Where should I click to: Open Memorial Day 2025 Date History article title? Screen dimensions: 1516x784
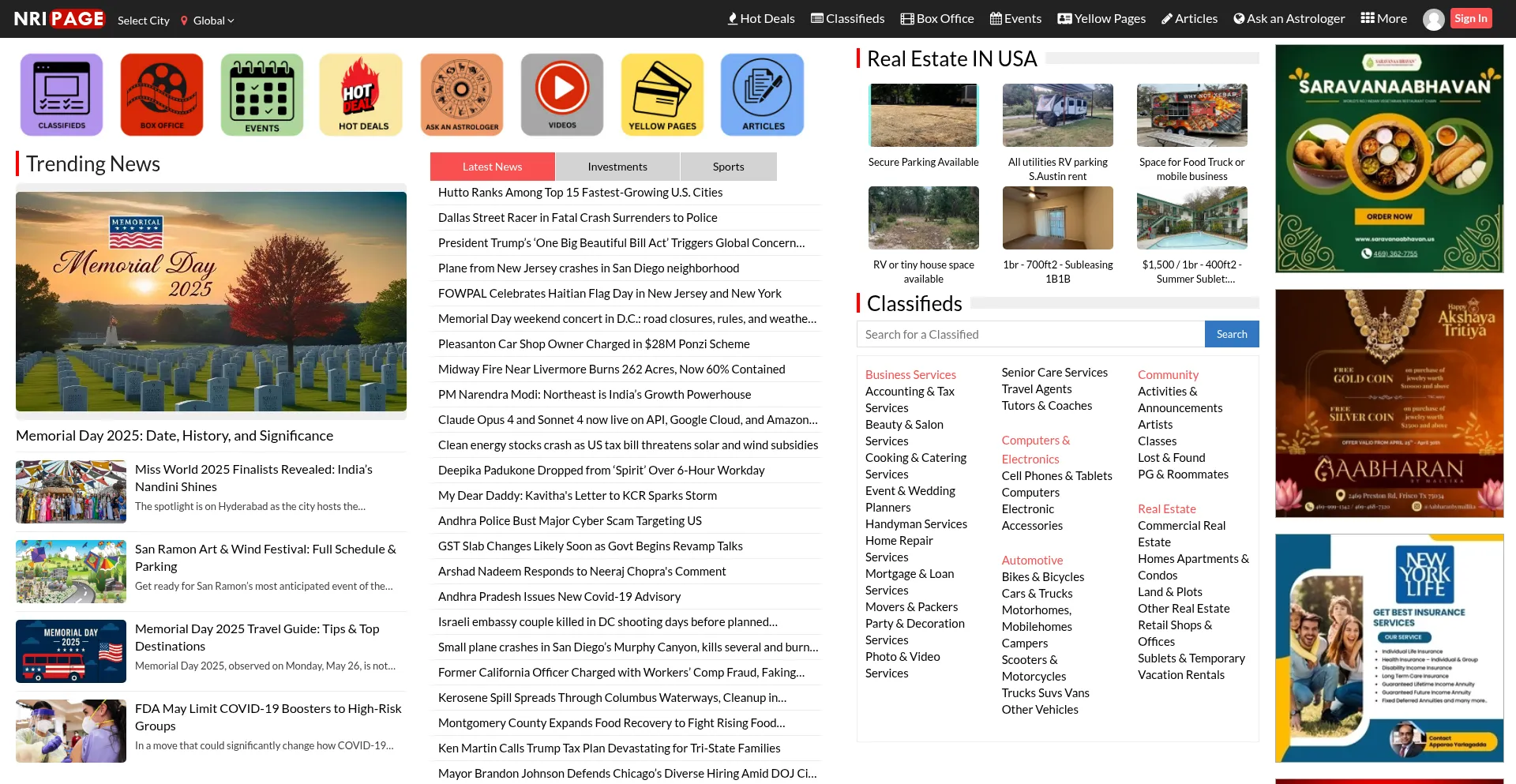coord(174,435)
